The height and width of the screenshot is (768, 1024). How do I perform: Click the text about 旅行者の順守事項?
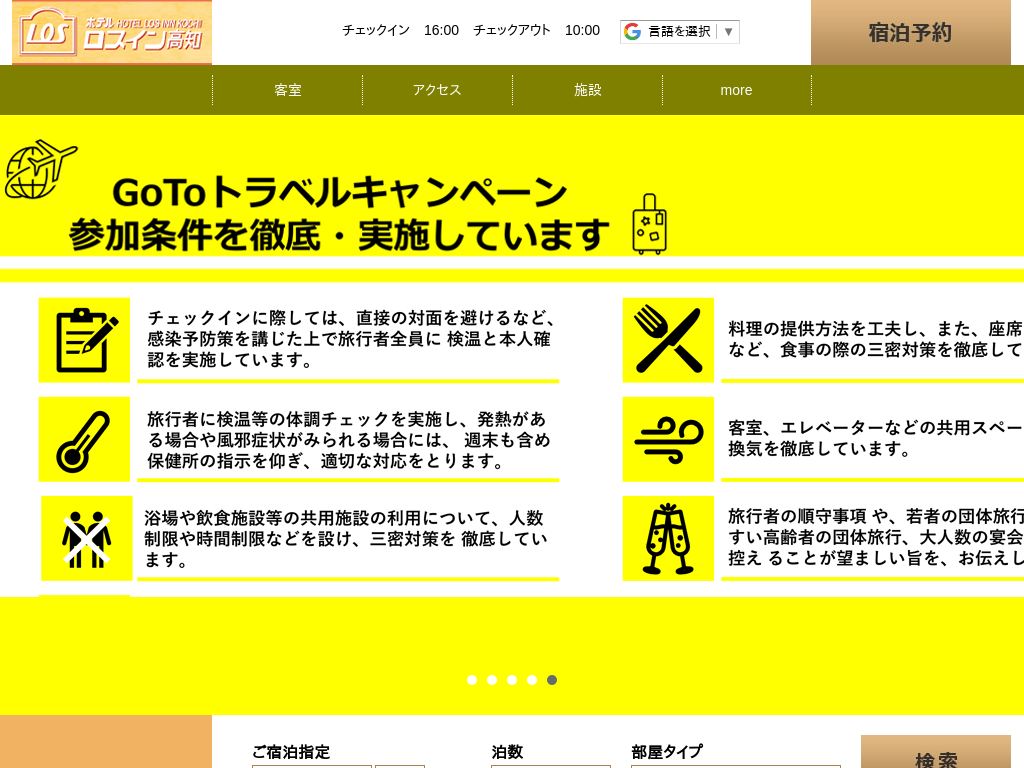876,537
